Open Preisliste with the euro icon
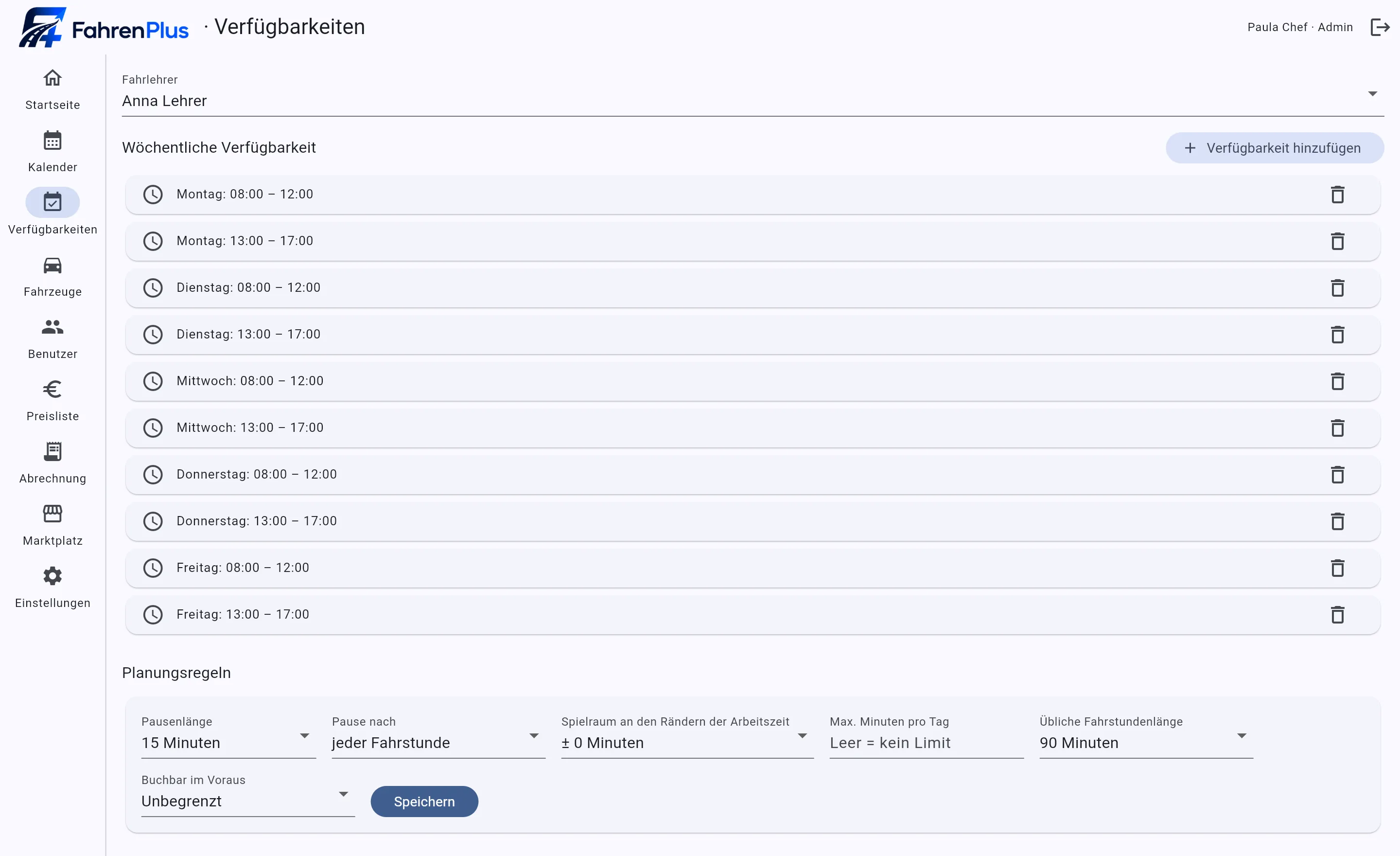 click(52, 401)
